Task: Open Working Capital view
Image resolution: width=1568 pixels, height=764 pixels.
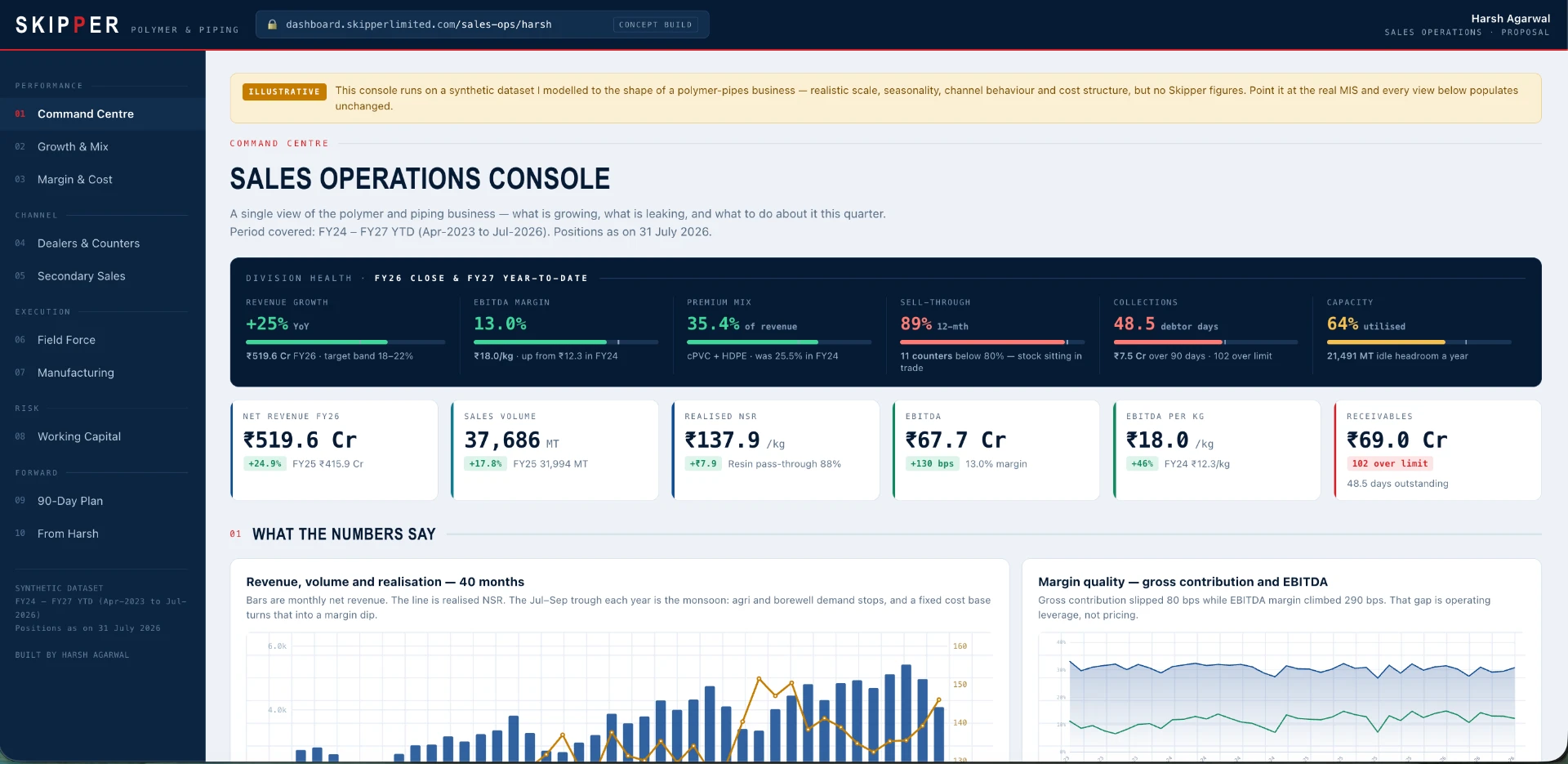Action: (x=103, y=436)
